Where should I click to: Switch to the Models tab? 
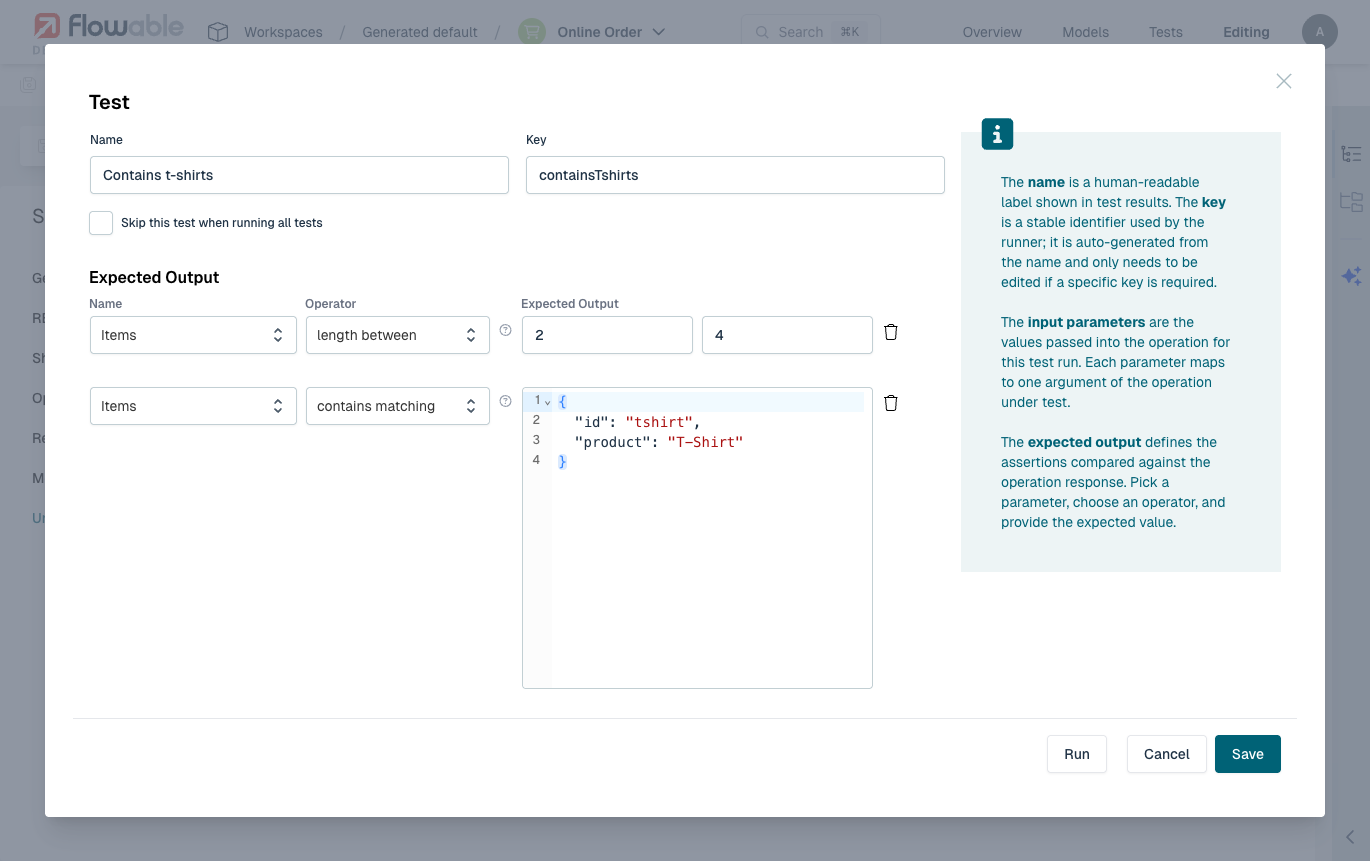[x=1085, y=32]
